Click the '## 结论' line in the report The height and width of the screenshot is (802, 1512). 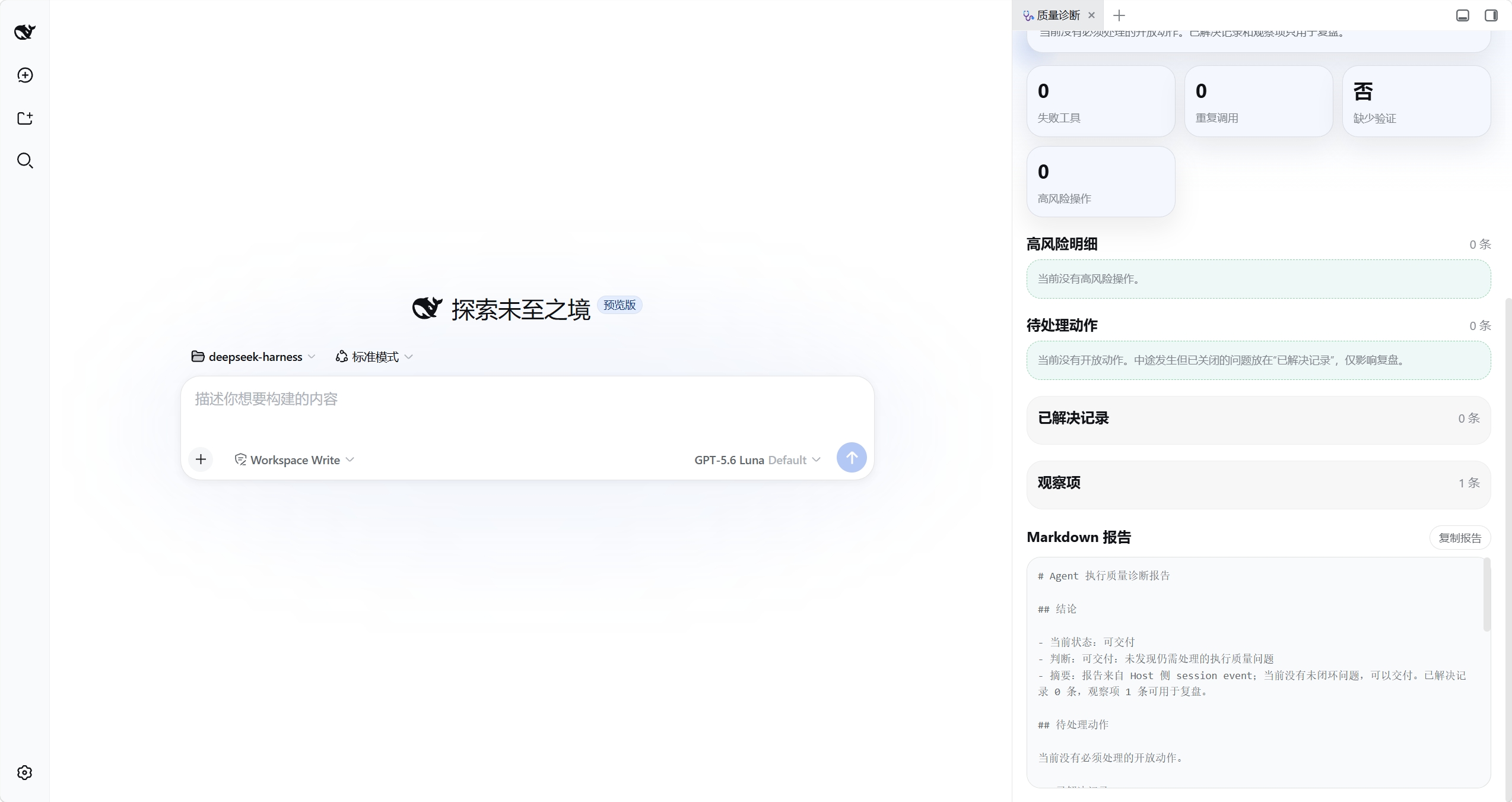pyautogui.click(x=1057, y=609)
